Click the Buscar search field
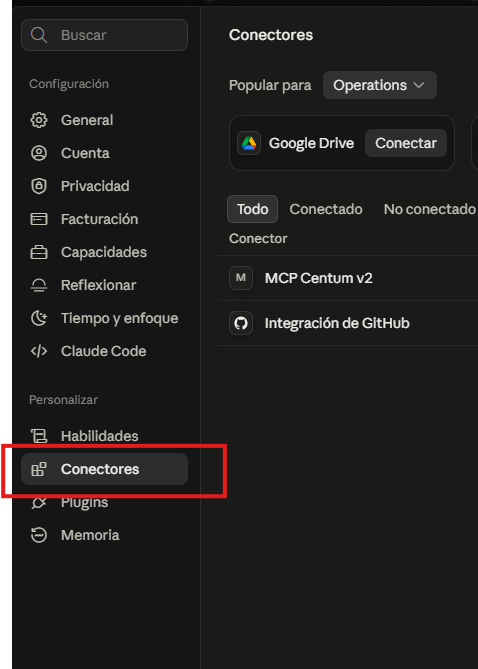This screenshot has height=669, width=478. click(x=105, y=35)
